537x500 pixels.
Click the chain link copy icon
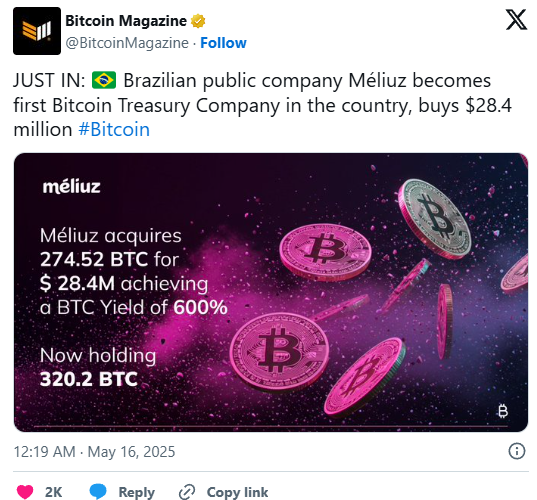[x=187, y=492]
